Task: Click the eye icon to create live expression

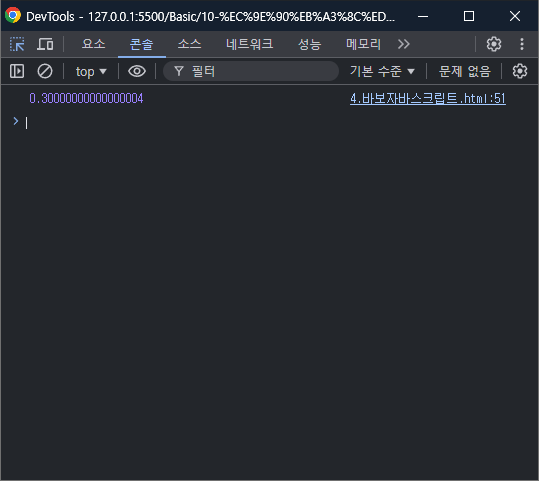Action: [137, 71]
